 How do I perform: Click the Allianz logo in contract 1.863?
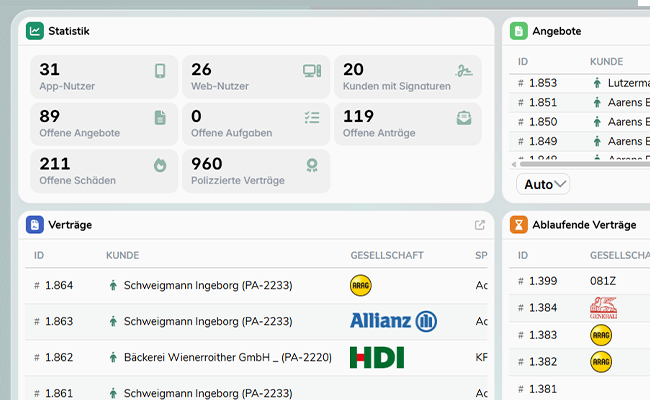click(393, 321)
